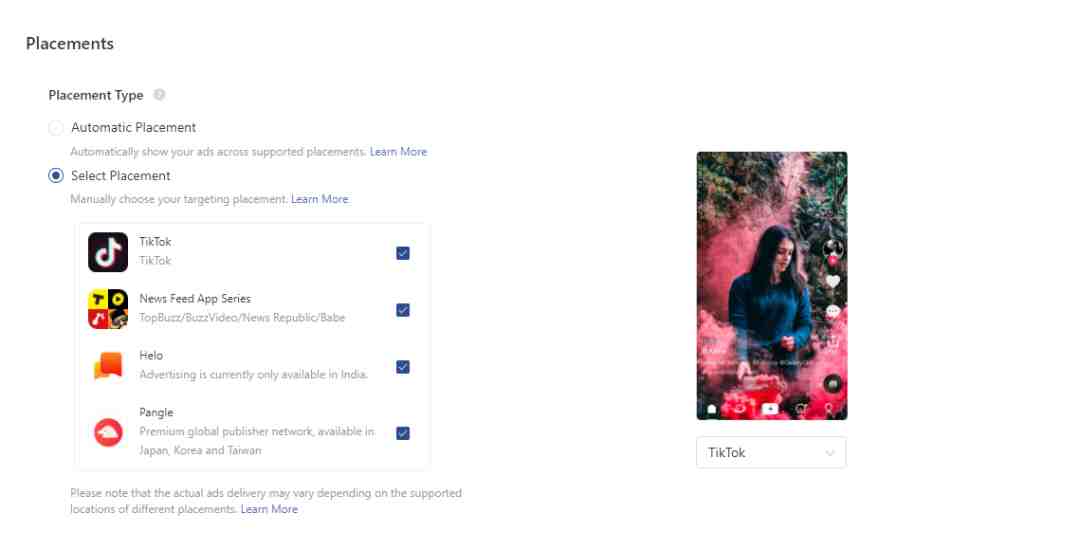Image resolution: width=1080 pixels, height=550 pixels.
Task: Uncheck the News Feed App Series checkbox
Action: click(x=403, y=310)
